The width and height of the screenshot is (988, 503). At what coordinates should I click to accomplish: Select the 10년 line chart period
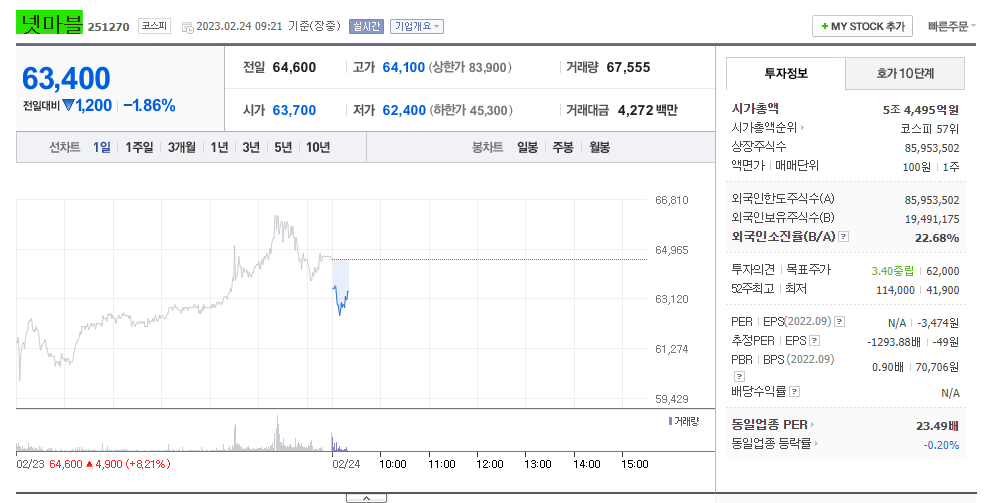pos(318,147)
